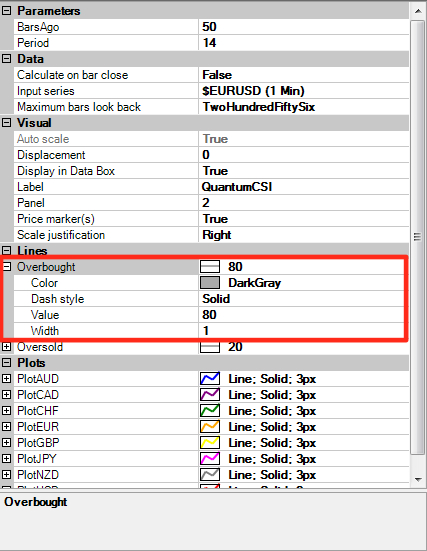Screen dimensions: 427x551
Task: Click the PlotCAD purple line icon
Action: tap(210, 395)
